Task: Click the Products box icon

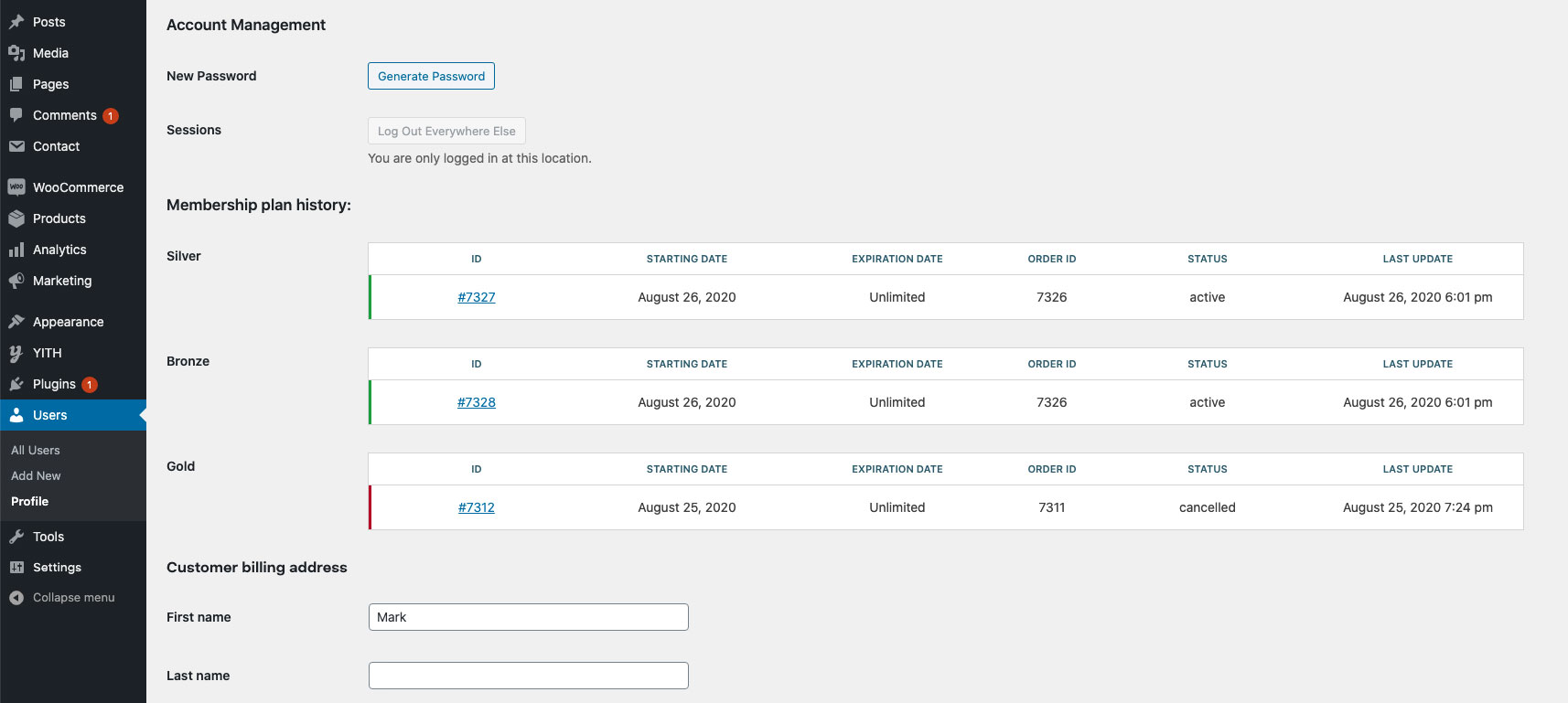Action: pyautogui.click(x=16, y=218)
